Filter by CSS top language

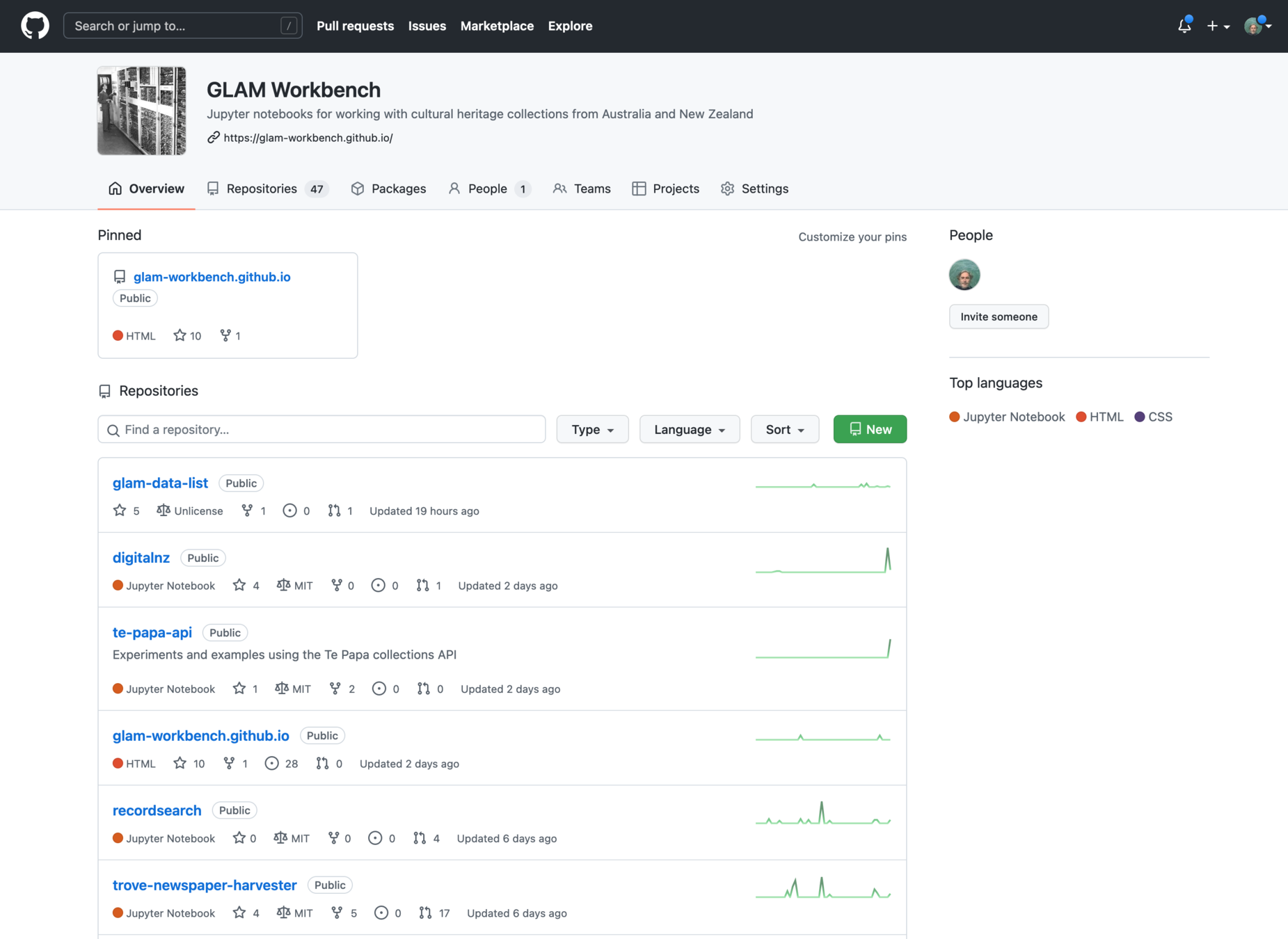coord(1153,417)
